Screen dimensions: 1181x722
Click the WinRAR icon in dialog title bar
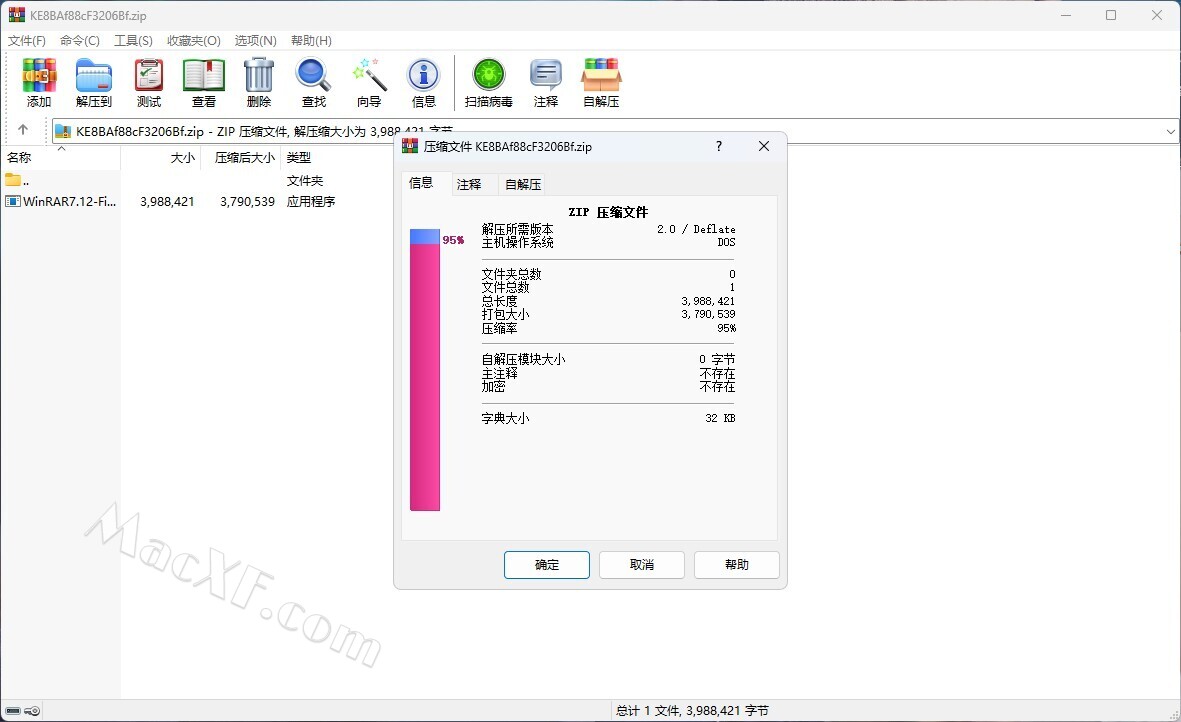[410, 146]
